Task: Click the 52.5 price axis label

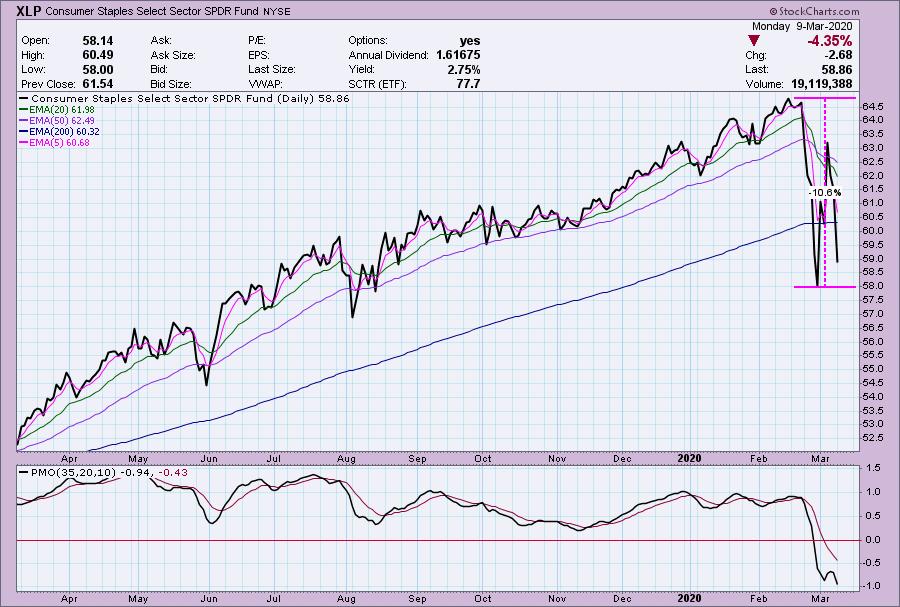Action: 873,438
